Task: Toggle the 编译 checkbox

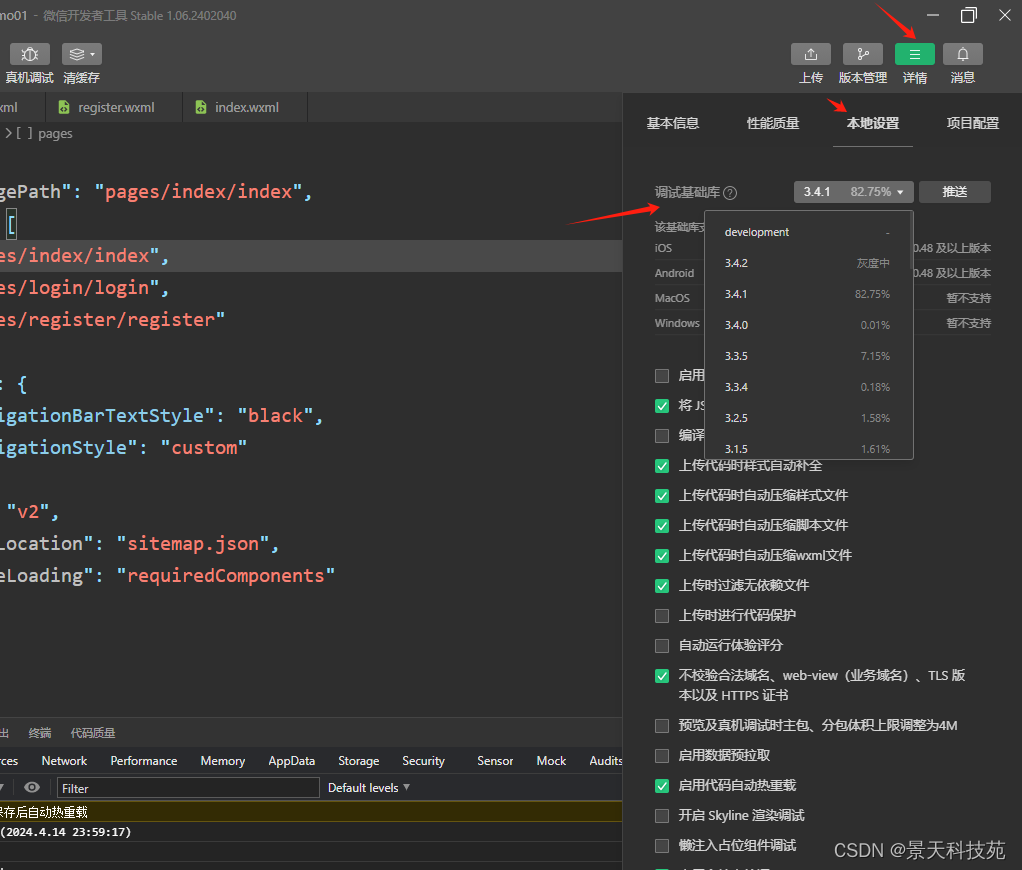Action: tap(662, 436)
